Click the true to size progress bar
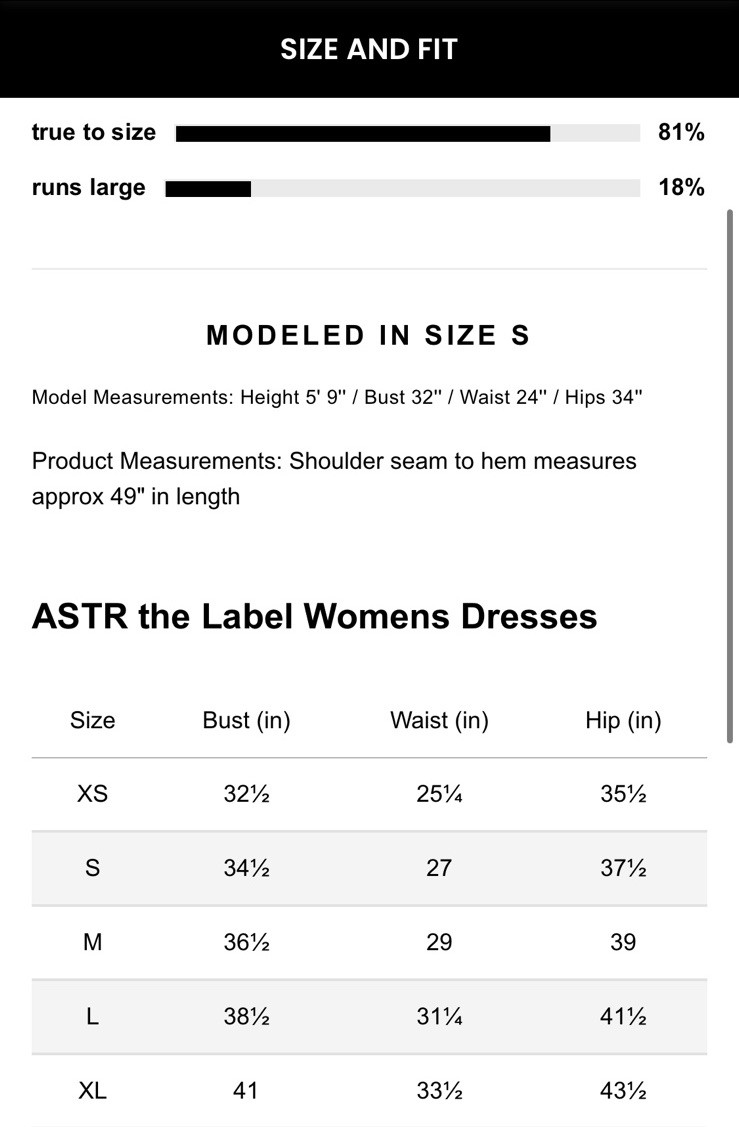This screenshot has height=1127, width=739. click(407, 133)
